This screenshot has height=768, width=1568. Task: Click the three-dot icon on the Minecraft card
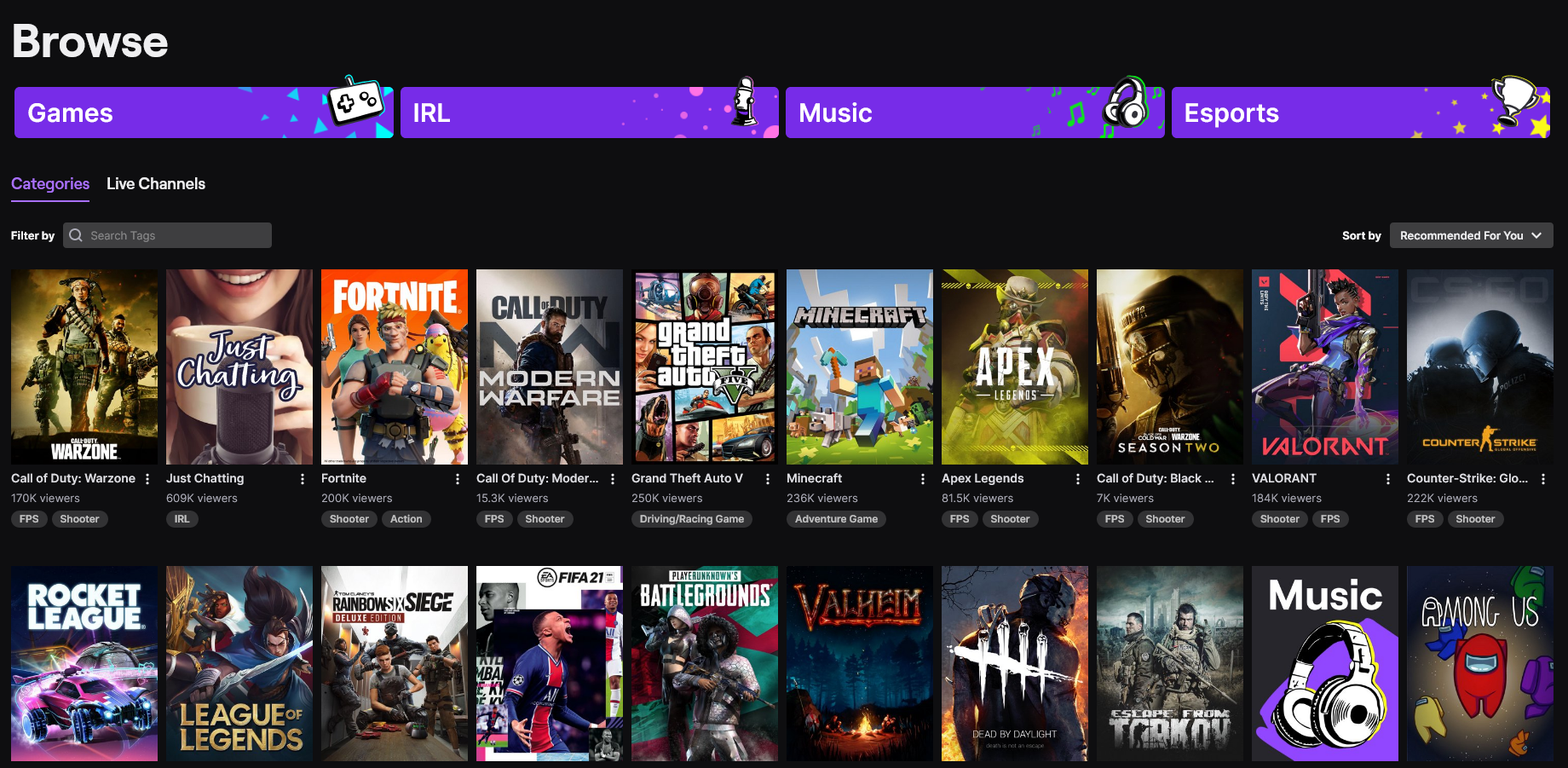pyautogui.click(x=922, y=478)
